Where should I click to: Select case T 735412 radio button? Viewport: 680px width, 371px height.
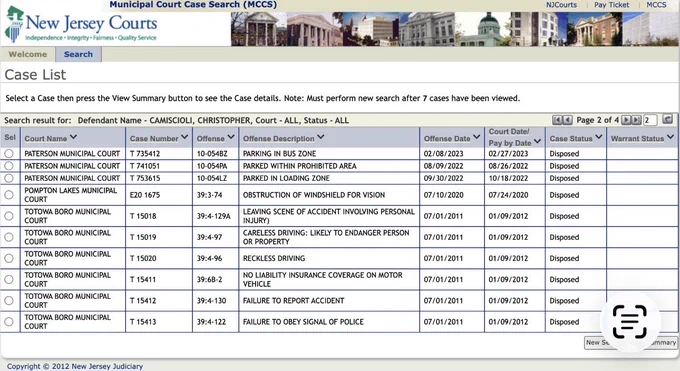click(9, 154)
